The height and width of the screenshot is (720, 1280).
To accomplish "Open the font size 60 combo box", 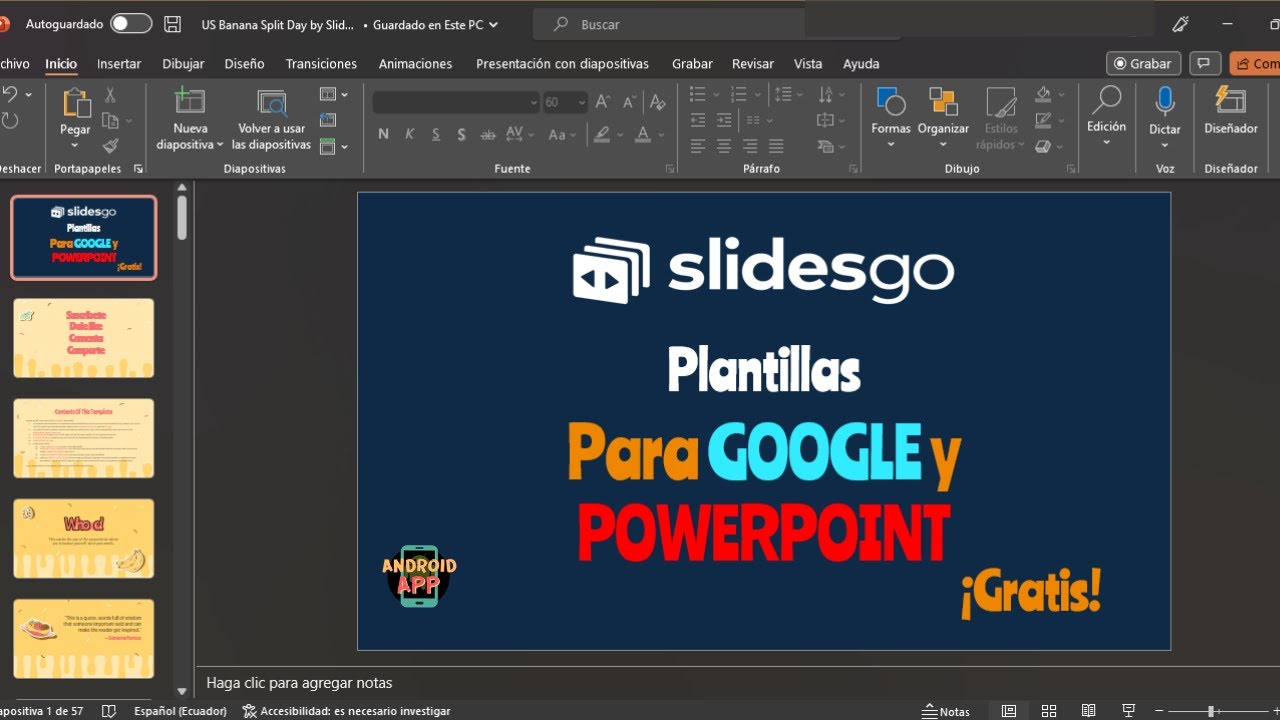I will tap(565, 102).
